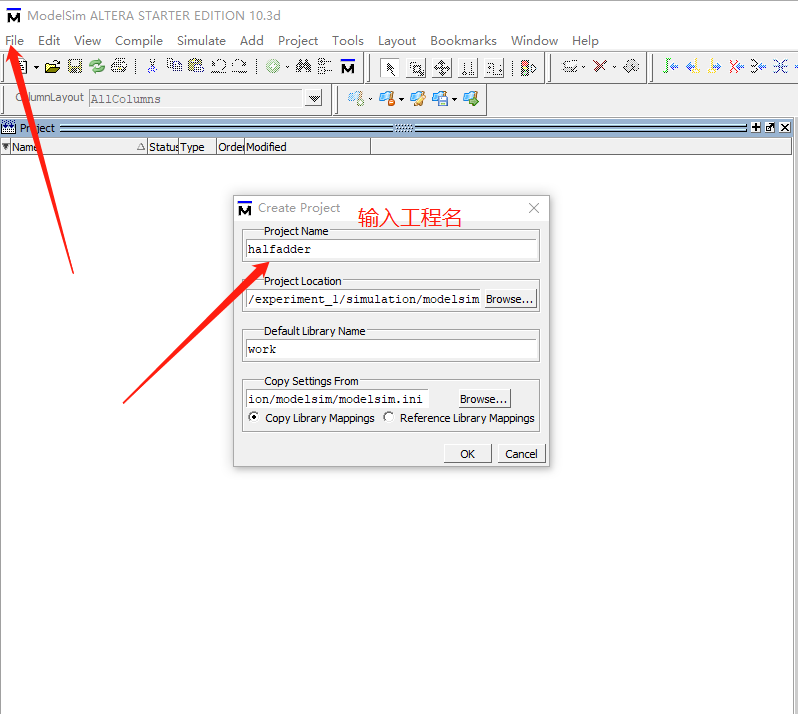
Task: Select the Zoom Mode magnifier box tool
Action: coord(416,68)
